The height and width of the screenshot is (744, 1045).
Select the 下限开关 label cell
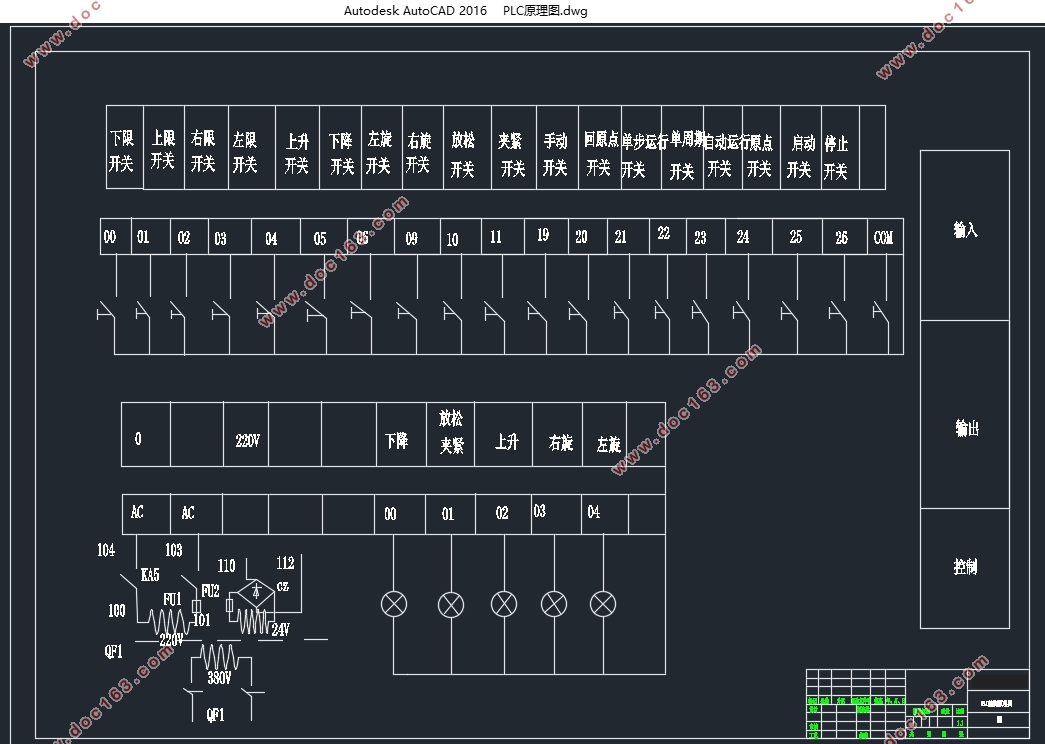125,147
